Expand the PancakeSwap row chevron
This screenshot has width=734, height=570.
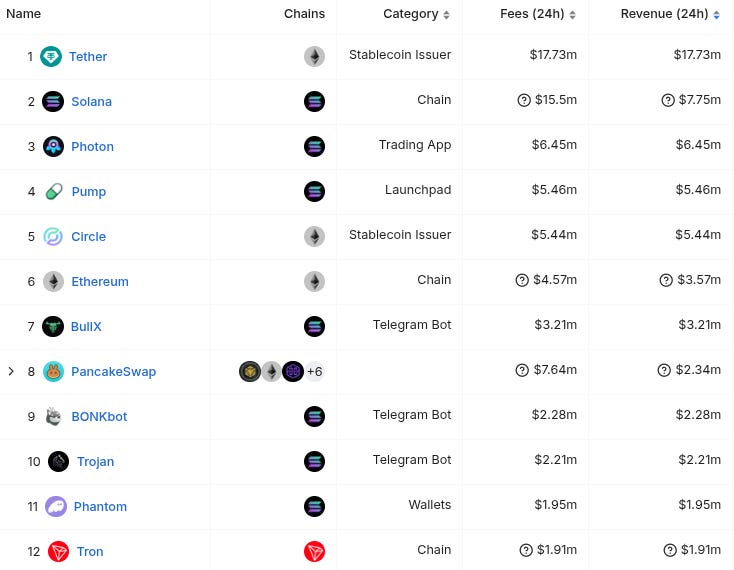click(x=11, y=372)
